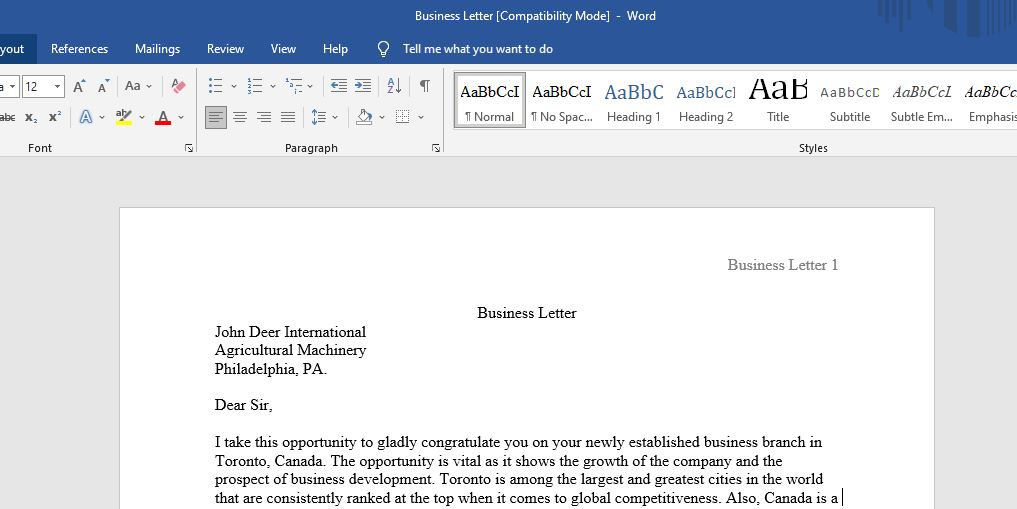
Task: Toggle strikethrough formatting
Action: (7, 117)
